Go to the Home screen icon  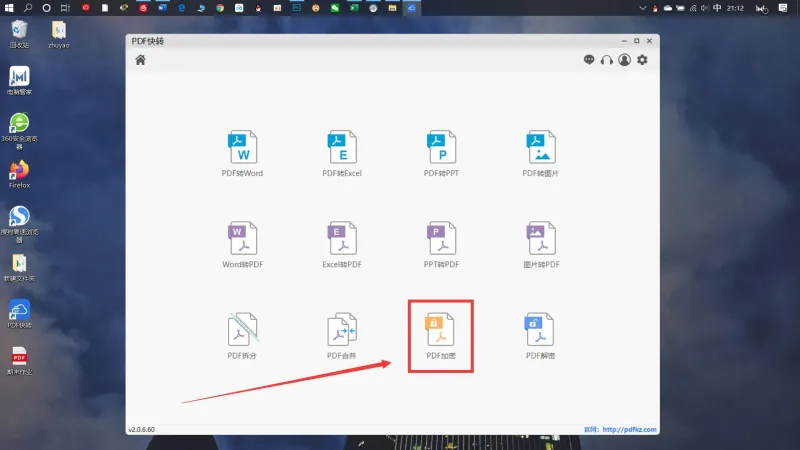pyautogui.click(x=140, y=60)
